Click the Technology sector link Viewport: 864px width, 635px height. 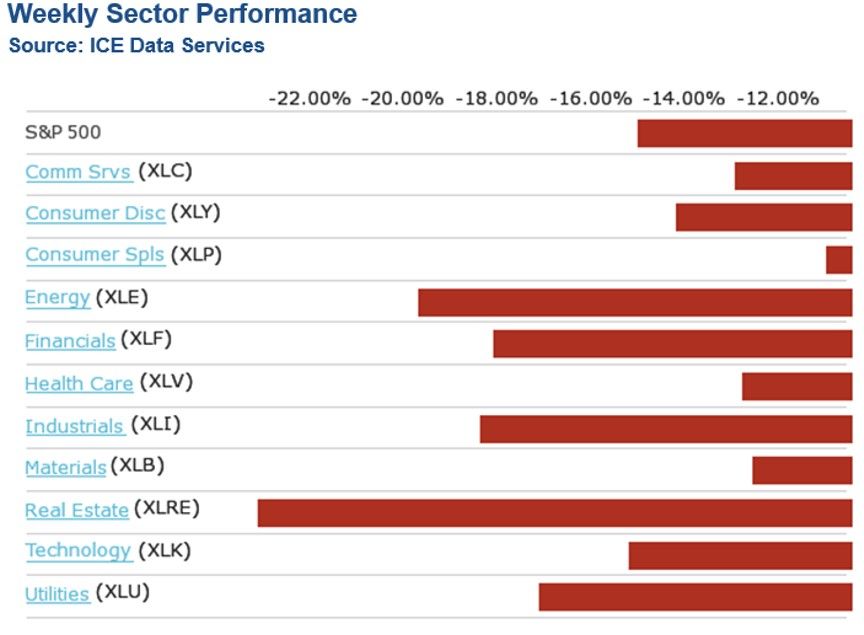(78, 551)
